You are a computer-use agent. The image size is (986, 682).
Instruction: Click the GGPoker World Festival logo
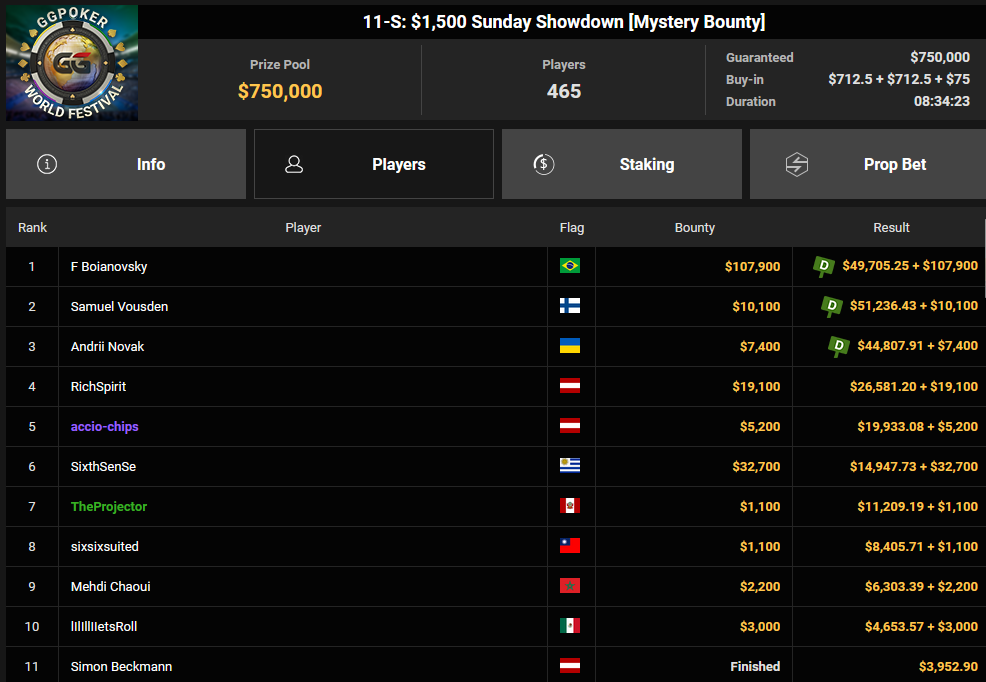click(72, 62)
